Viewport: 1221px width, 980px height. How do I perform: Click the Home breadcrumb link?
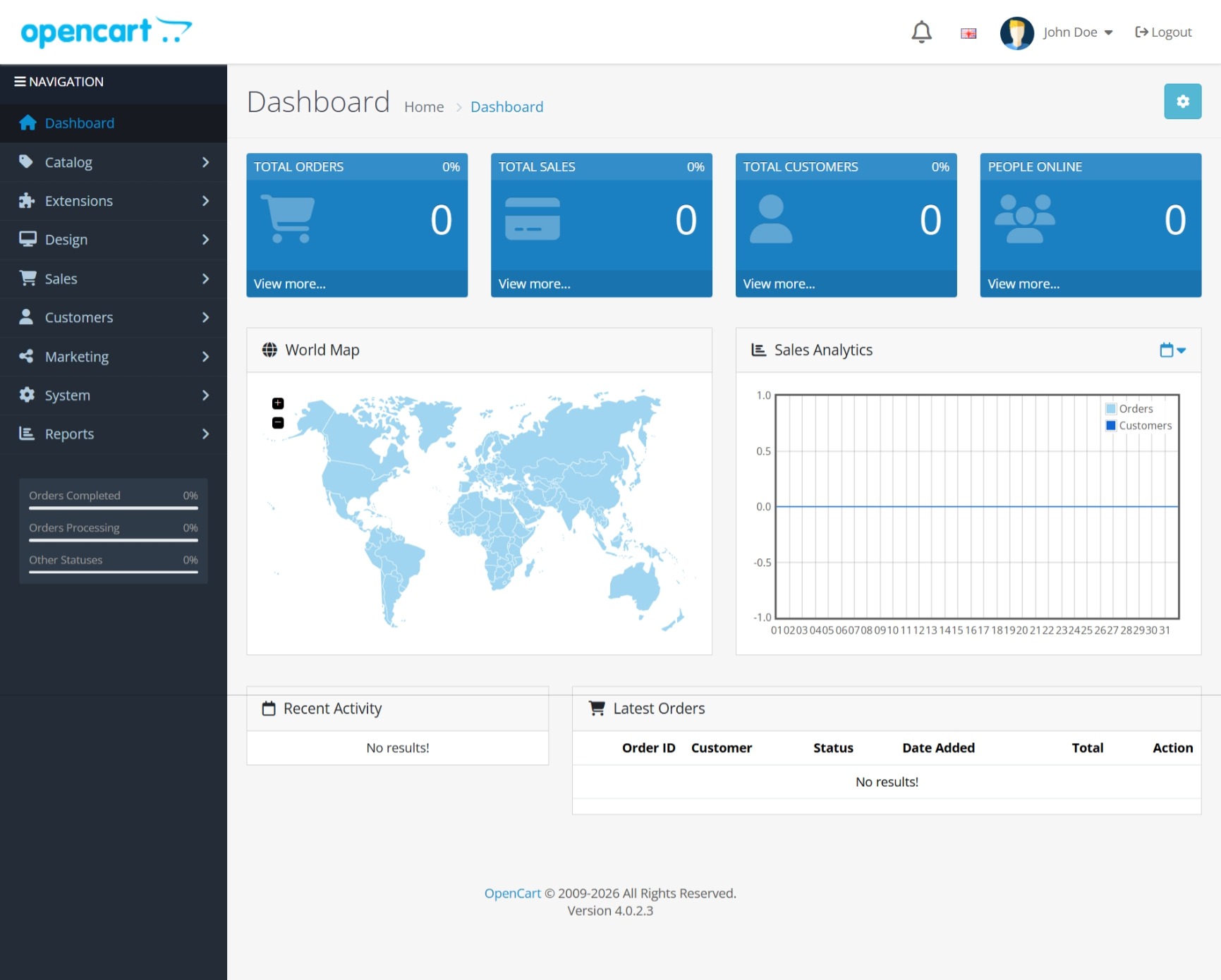(x=424, y=107)
